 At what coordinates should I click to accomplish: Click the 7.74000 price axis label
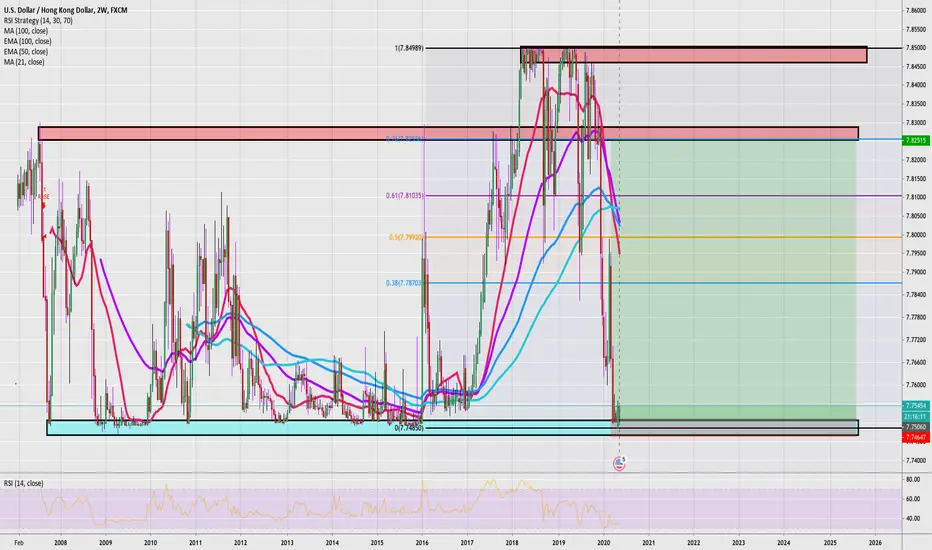[x=916, y=460]
